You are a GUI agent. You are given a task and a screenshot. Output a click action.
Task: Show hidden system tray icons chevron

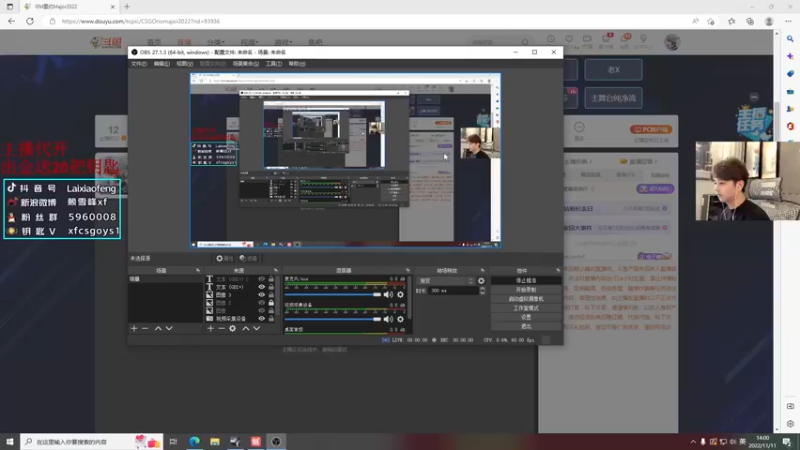pyautogui.click(x=693, y=441)
